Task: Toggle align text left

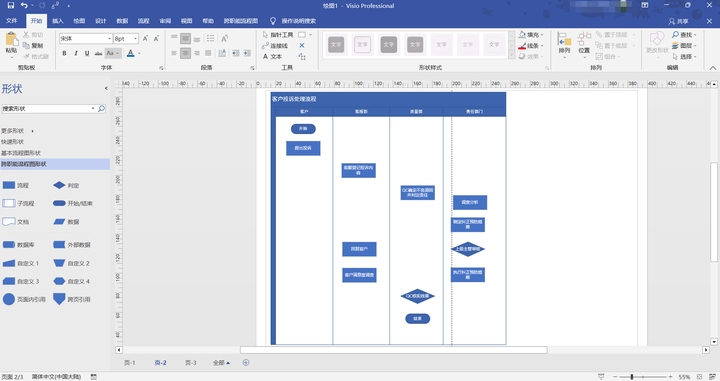Action: pos(174,53)
